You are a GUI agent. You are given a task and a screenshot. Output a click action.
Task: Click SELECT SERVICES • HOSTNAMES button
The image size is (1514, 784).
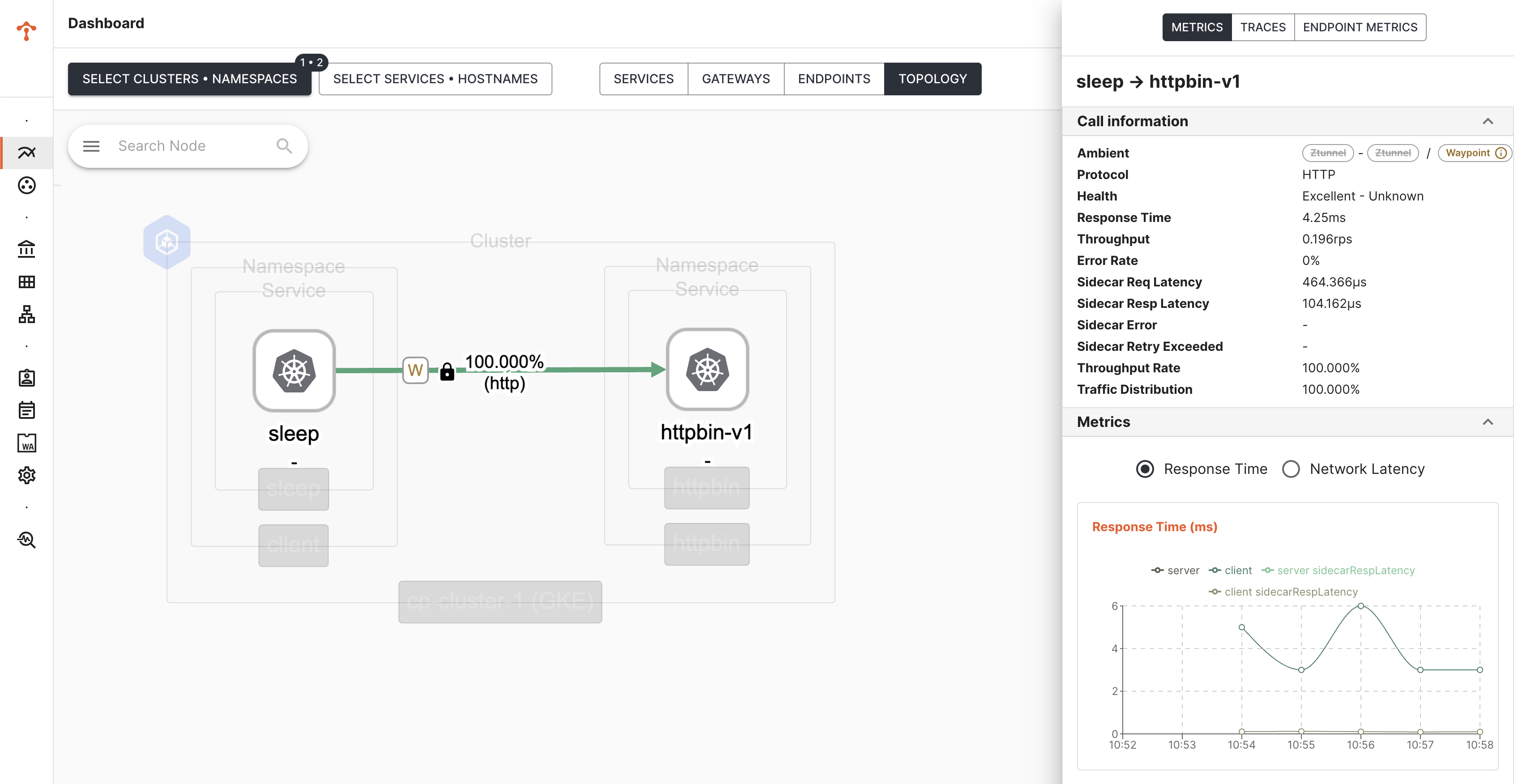coord(435,79)
